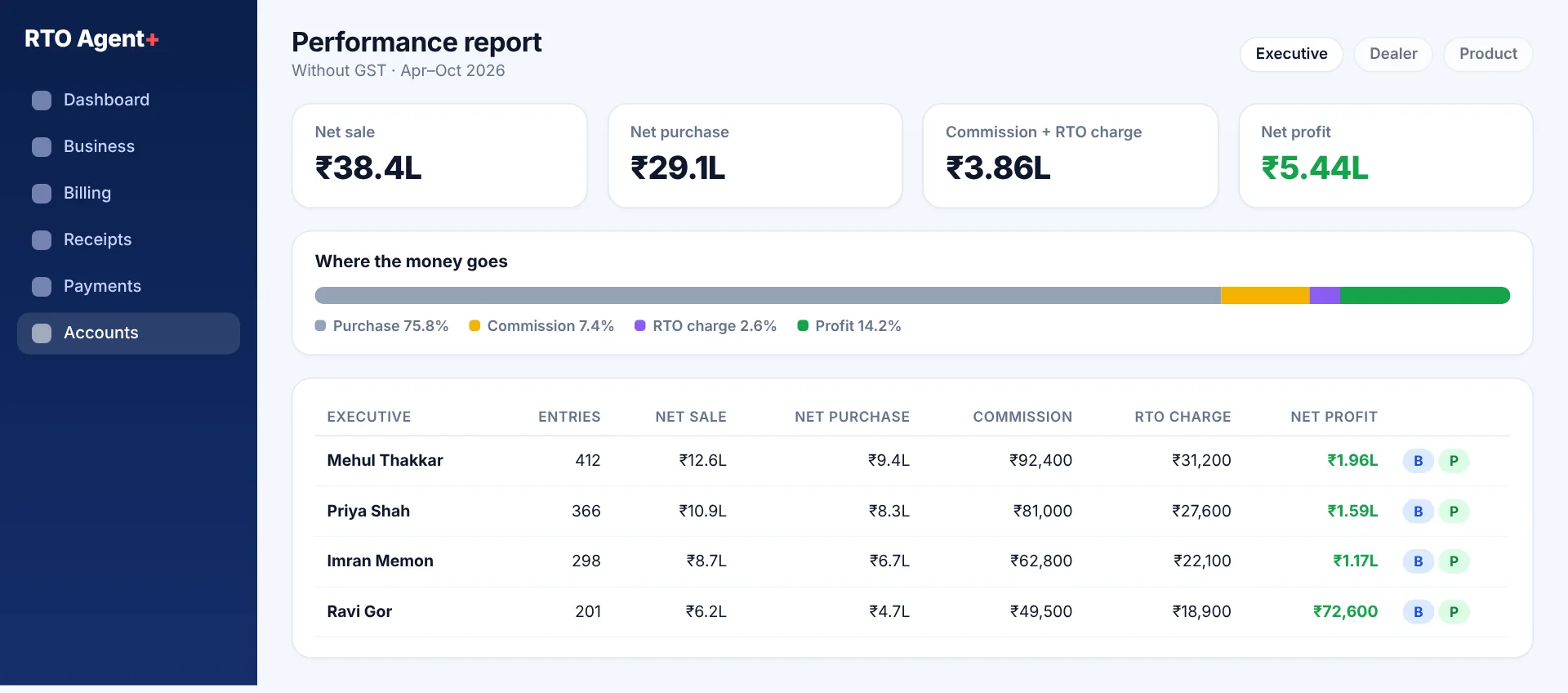Click the orange Commission bar segment

(x=1265, y=295)
